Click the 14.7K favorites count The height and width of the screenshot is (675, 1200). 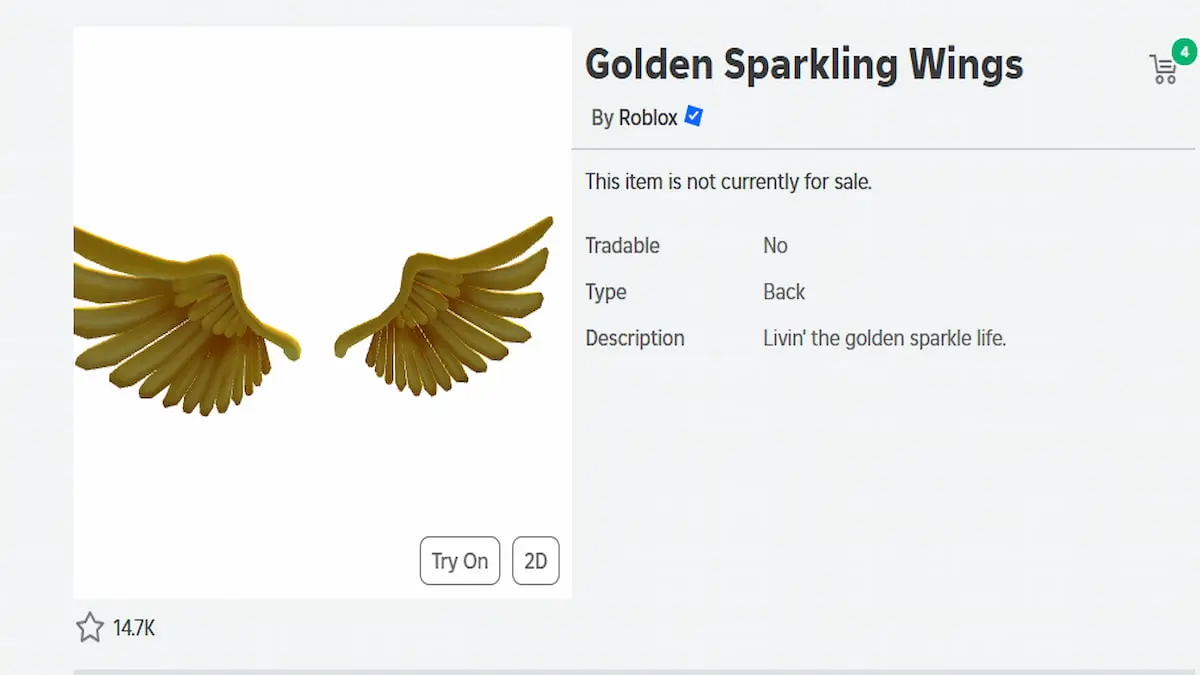[x=134, y=629]
